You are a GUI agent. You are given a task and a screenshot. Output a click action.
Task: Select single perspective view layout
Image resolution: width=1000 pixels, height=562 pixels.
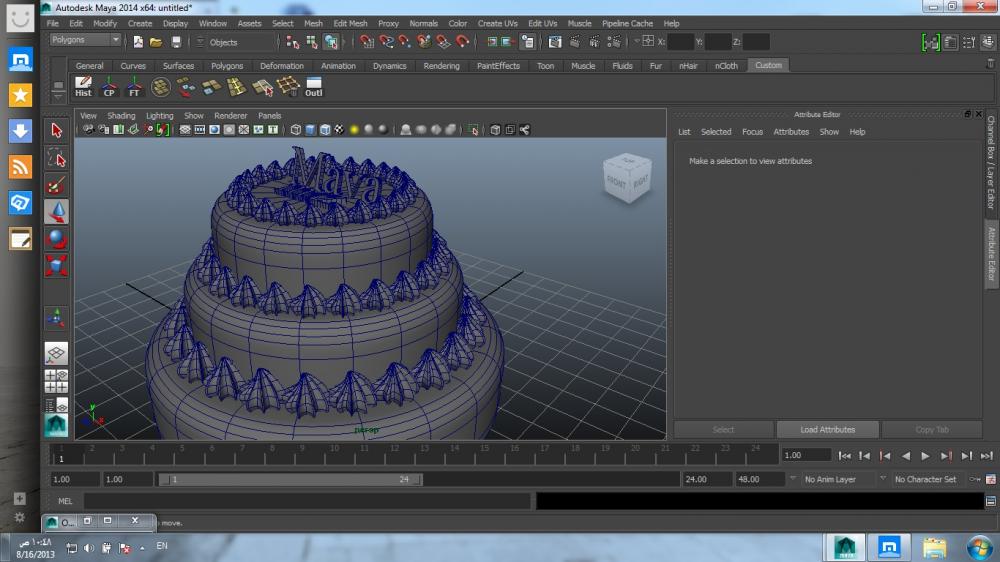(56, 353)
